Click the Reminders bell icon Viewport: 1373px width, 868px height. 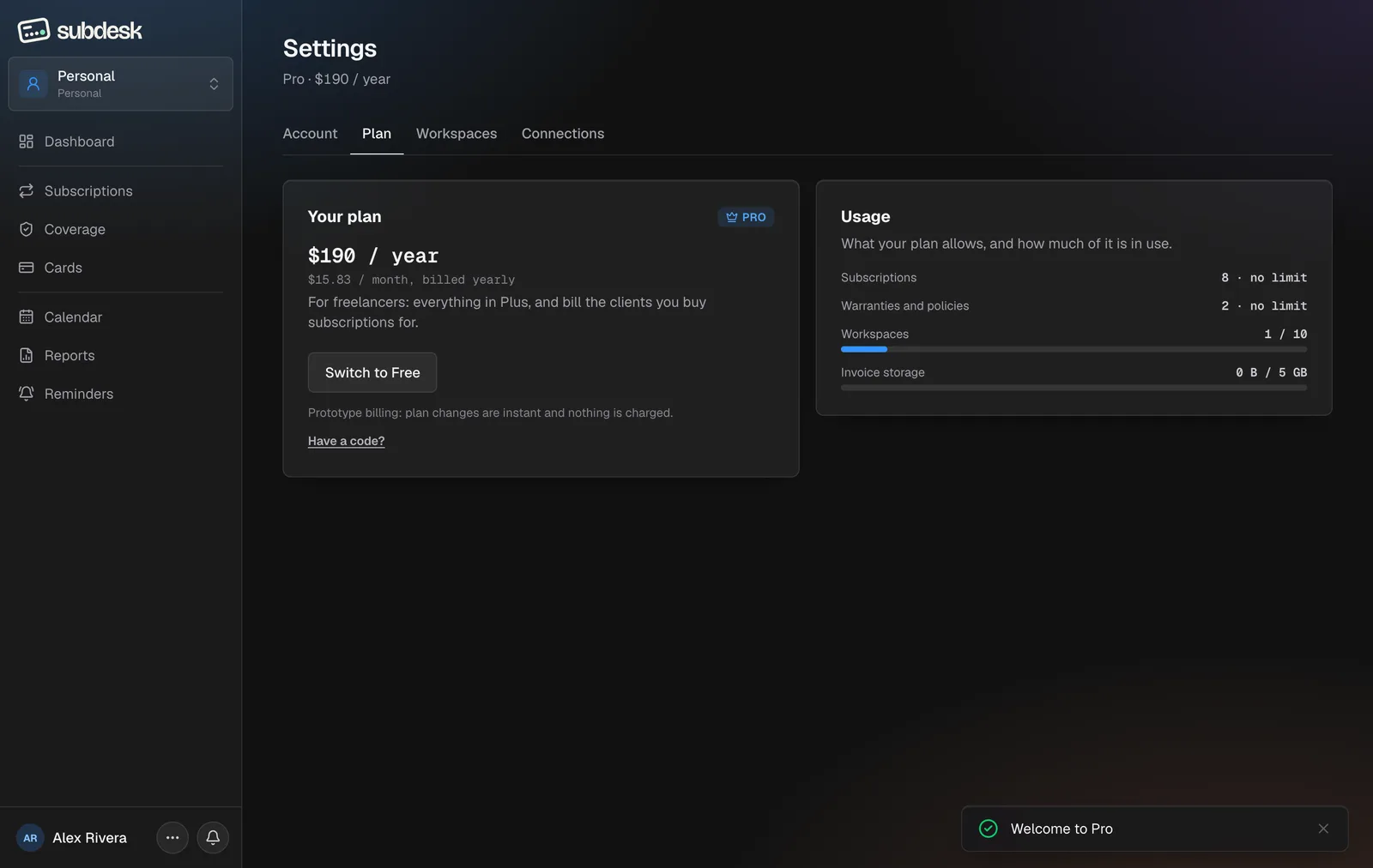coord(27,394)
